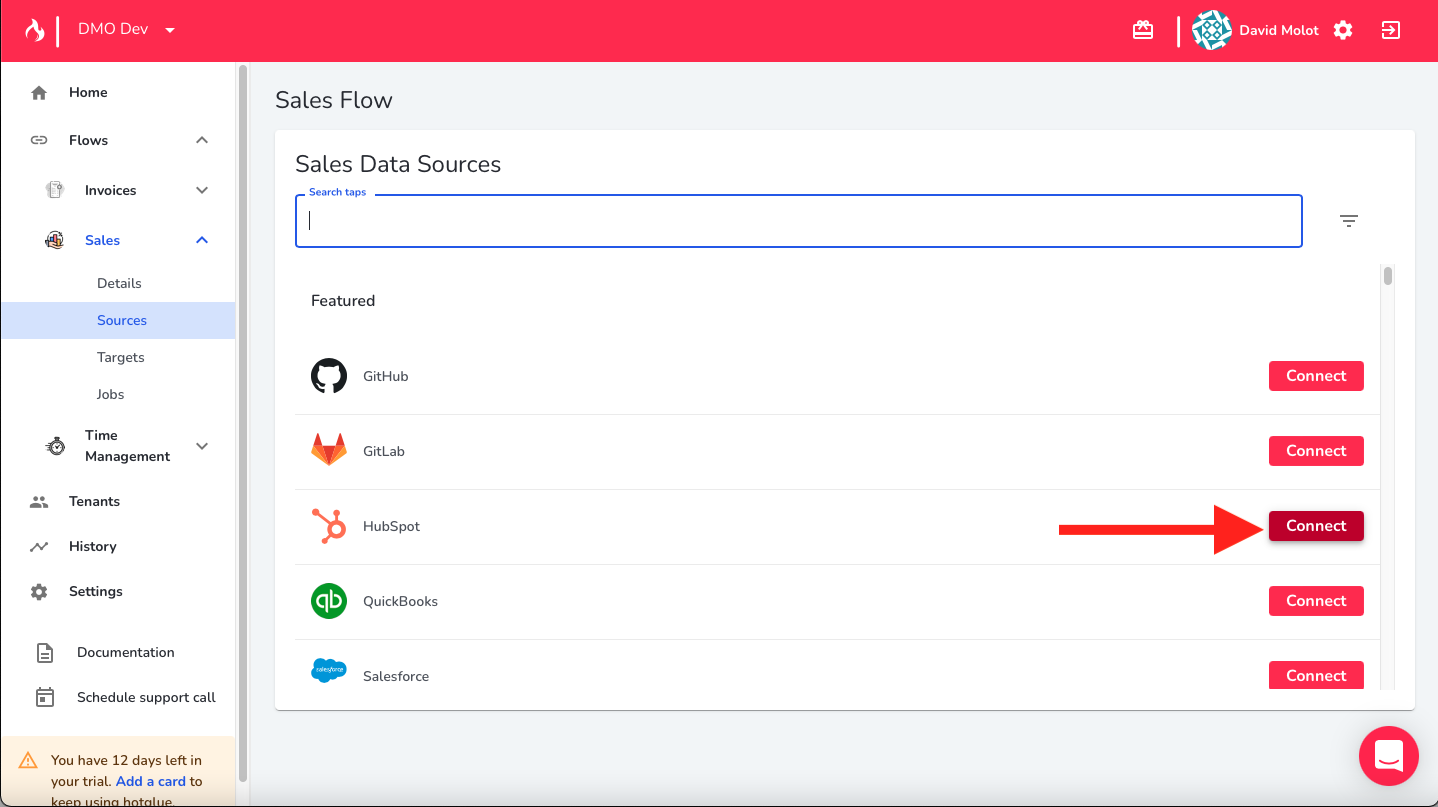Click the hotglue flame logo

click(x=35, y=30)
